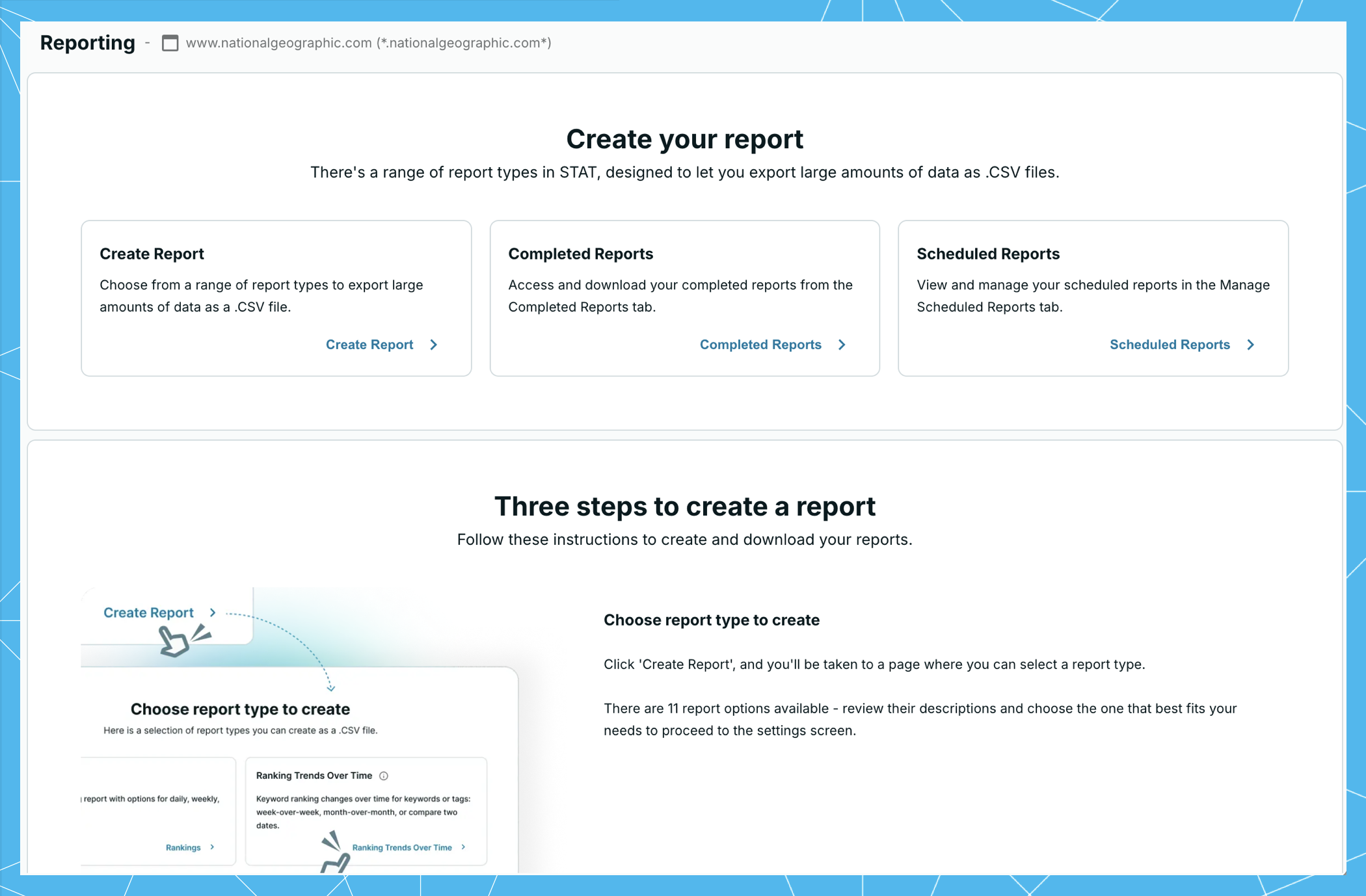Image resolution: width=1366 pixels, height=896 pixels.
Task: Click chevron arrow next to Create Report link
Action: (434, 345)
